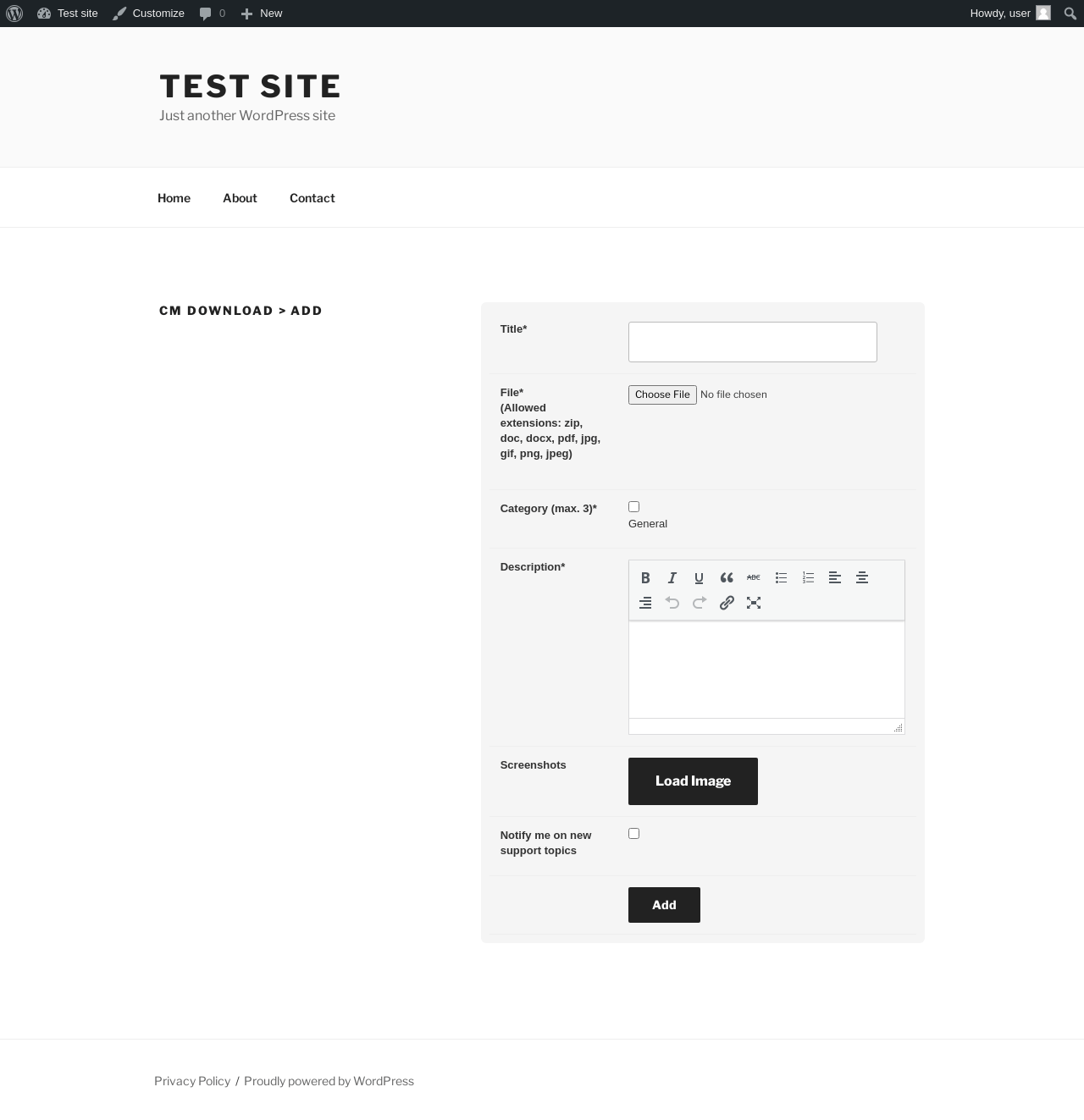Center-align the description text
This screenshot has width=1084, height=1120.
tap(862, 577)
